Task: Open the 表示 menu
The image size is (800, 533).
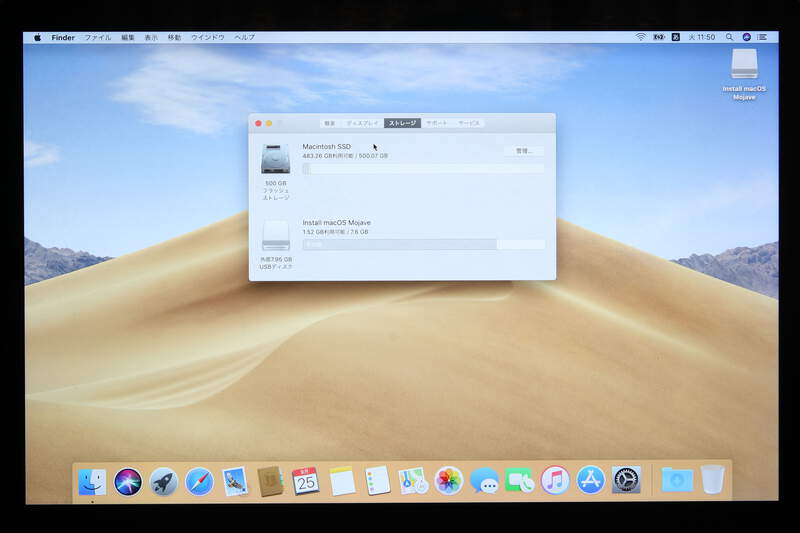Action: coord(151,37)
